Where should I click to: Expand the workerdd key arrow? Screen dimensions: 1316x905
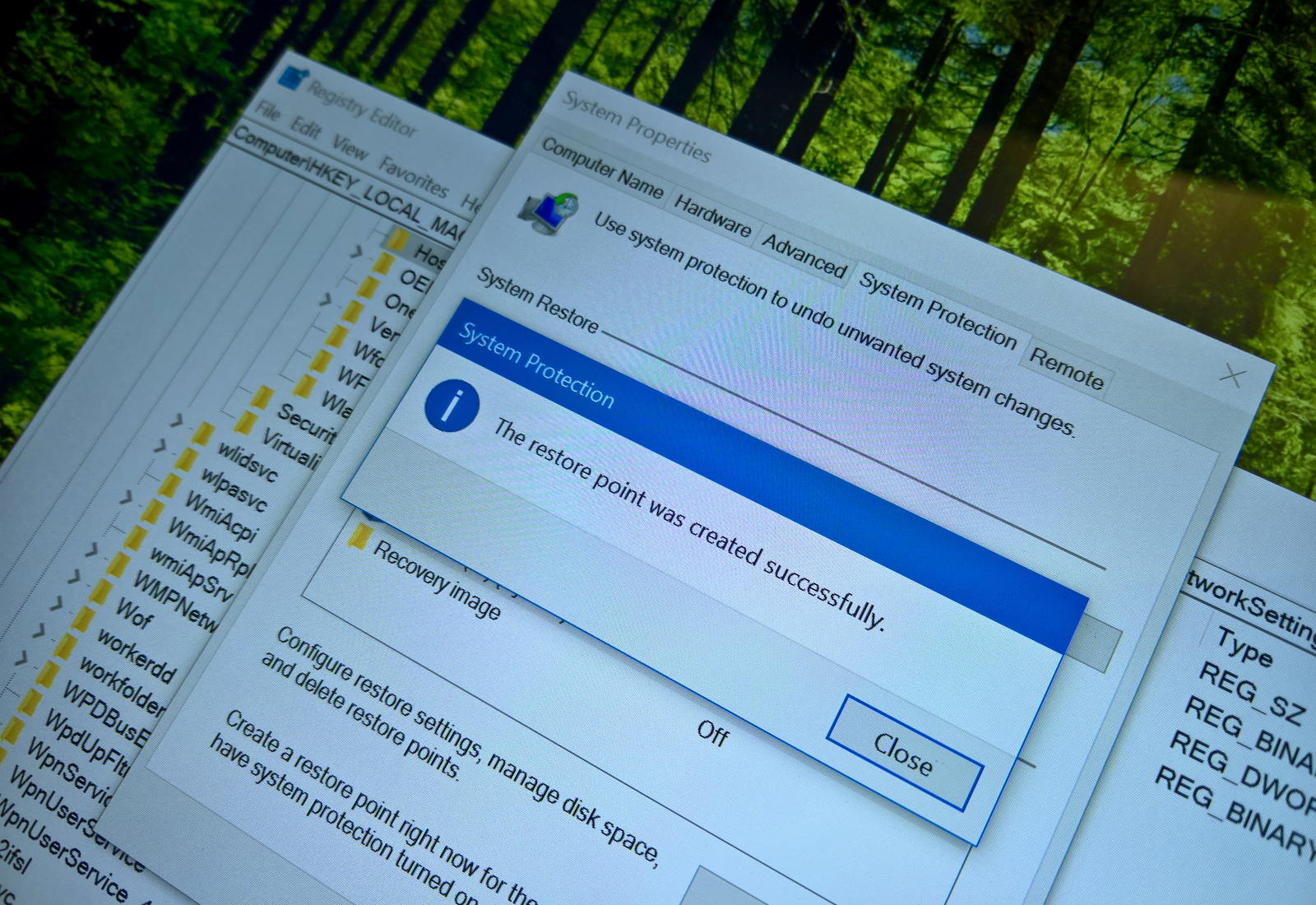pyautogui.click(x=55, y=603)
